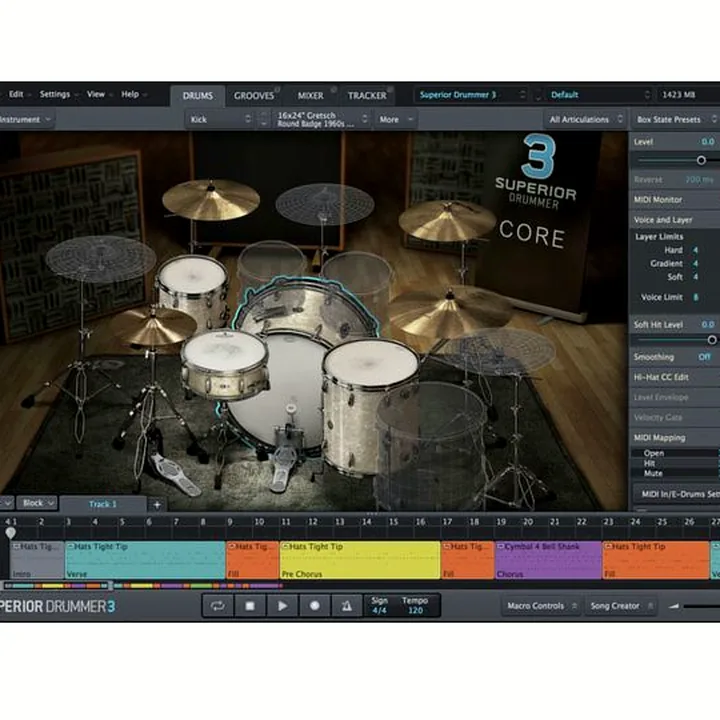
Task: Open the All Articulations dropdown
Action: coord(585,119)
